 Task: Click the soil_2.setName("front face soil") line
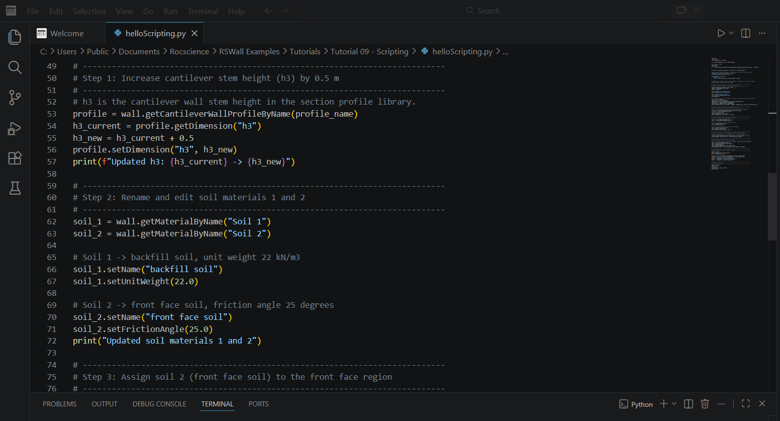coord(152,317)
